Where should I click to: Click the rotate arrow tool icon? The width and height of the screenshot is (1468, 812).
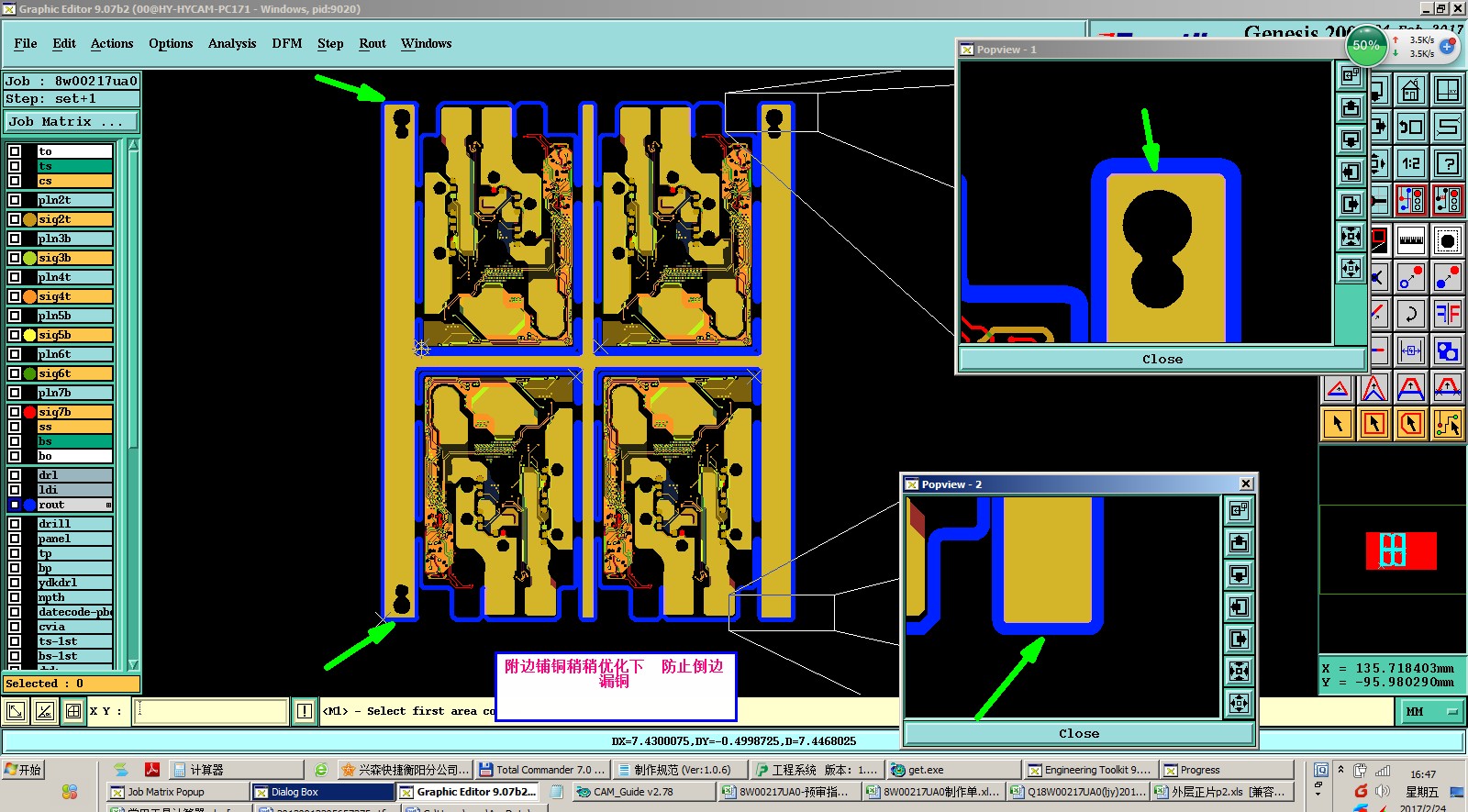pyautogui.click(x=1410, y=313)
